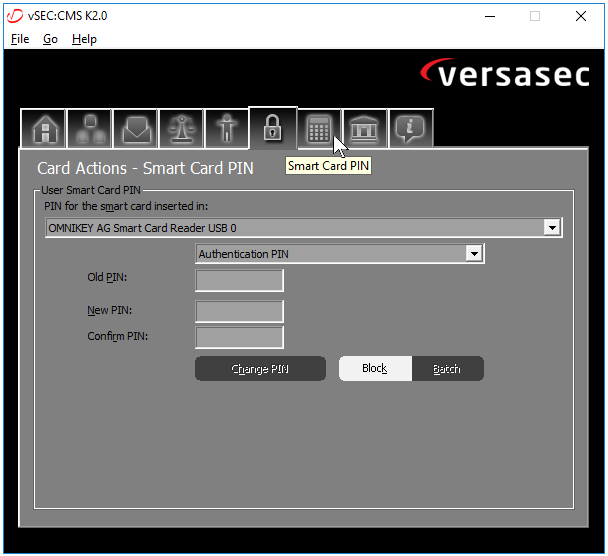Select the padlock Smart Card PIN tab
The height and width of the screenshot is (556, 608).
tap(273, 128)
